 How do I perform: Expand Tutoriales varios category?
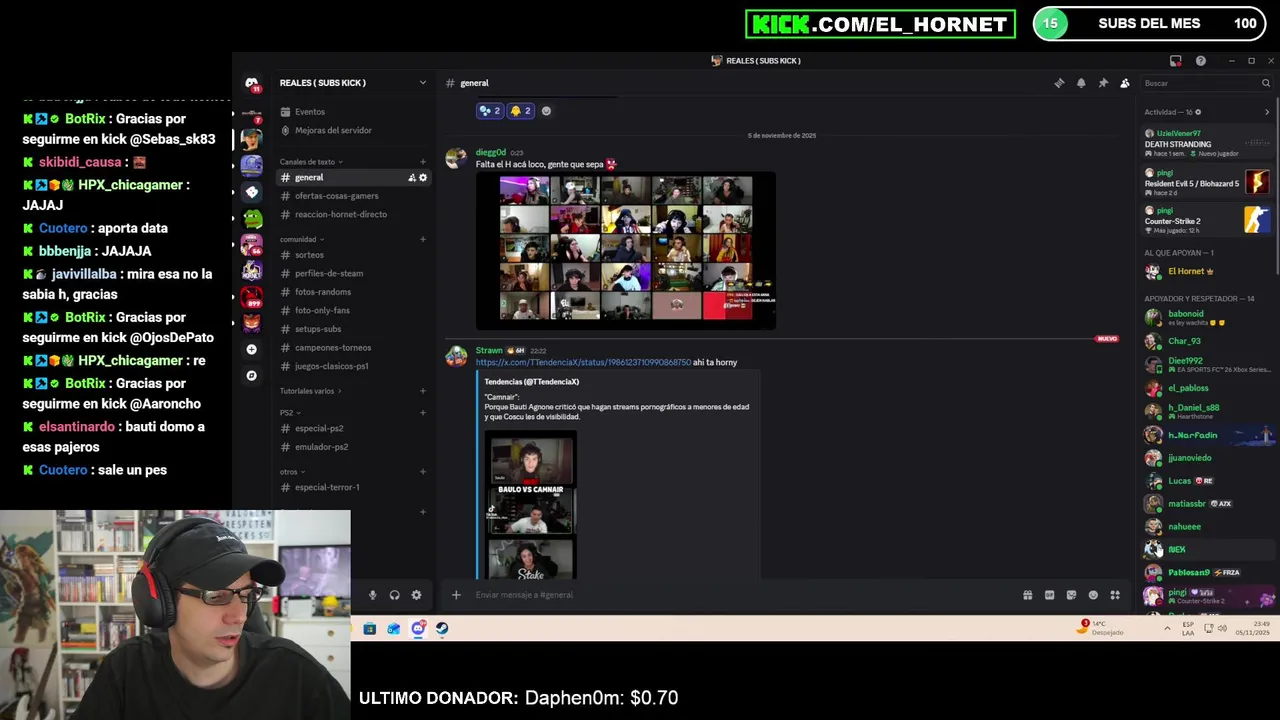[310, 391]
